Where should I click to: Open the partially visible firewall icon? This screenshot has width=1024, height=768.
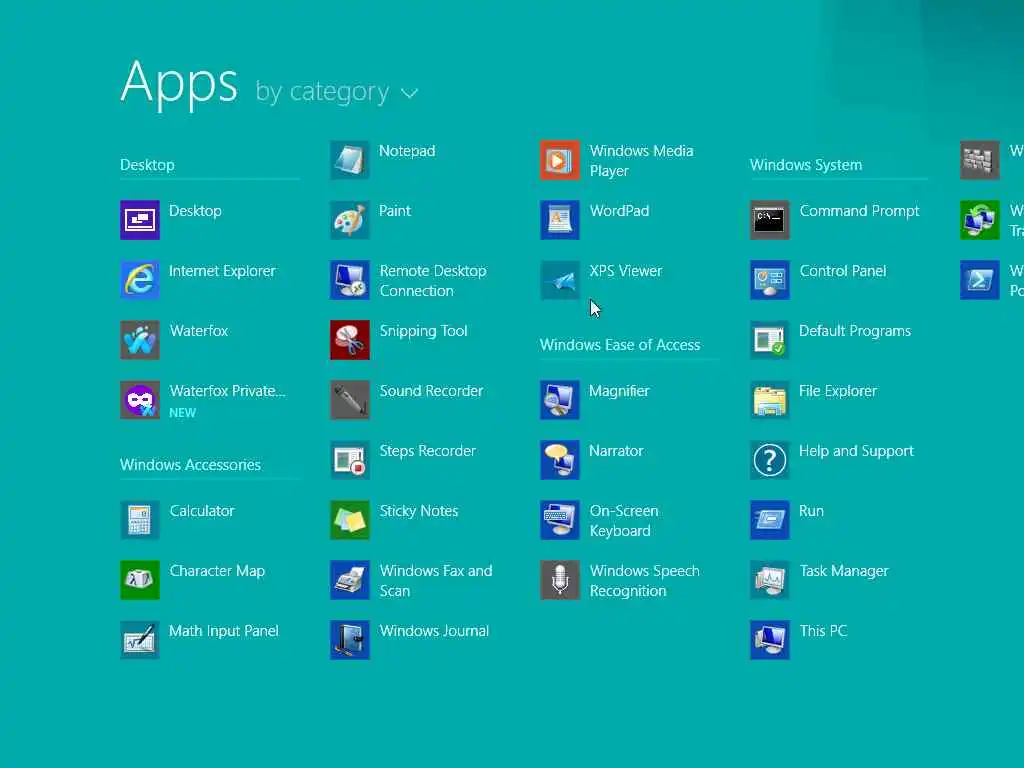pyautogui.click(x=980, y=160)
